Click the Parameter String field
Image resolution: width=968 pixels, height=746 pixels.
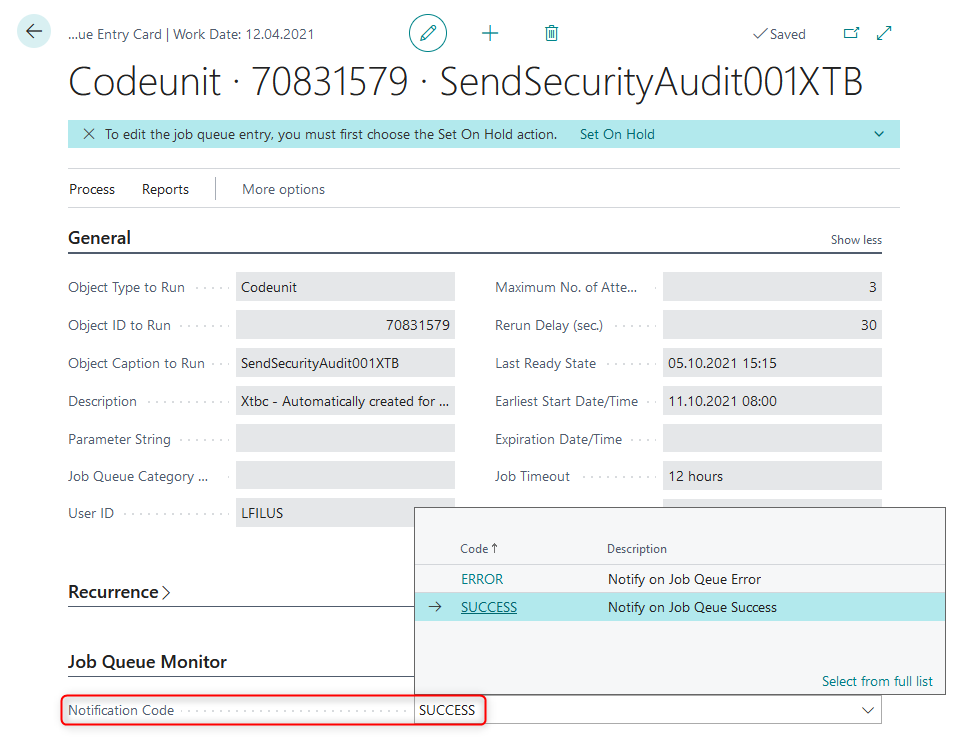click(345, 439)
